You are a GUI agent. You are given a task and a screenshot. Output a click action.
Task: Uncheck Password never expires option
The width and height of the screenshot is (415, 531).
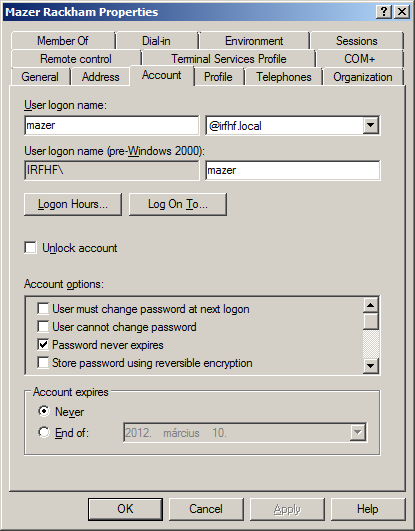click(x=43, y=345)
